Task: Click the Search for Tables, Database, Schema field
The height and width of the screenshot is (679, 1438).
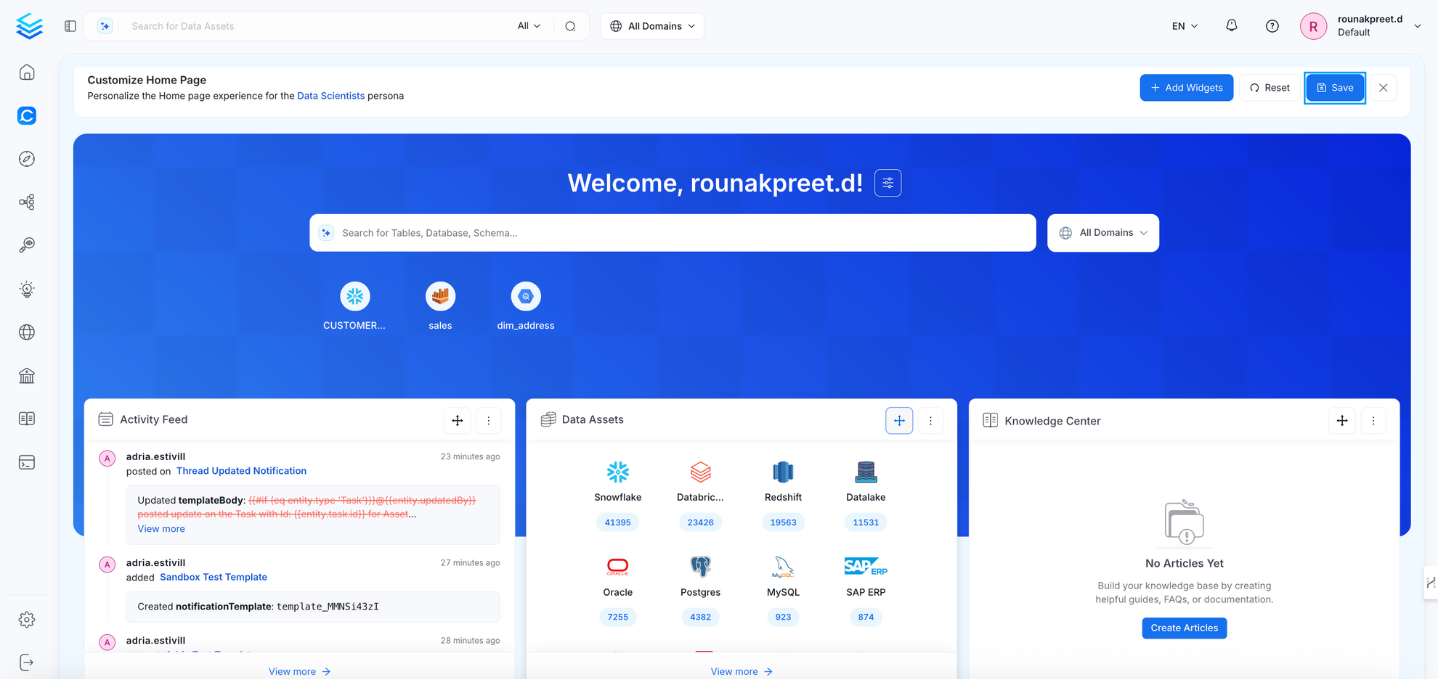Action: pyautogui.click(x=672, y=233)
